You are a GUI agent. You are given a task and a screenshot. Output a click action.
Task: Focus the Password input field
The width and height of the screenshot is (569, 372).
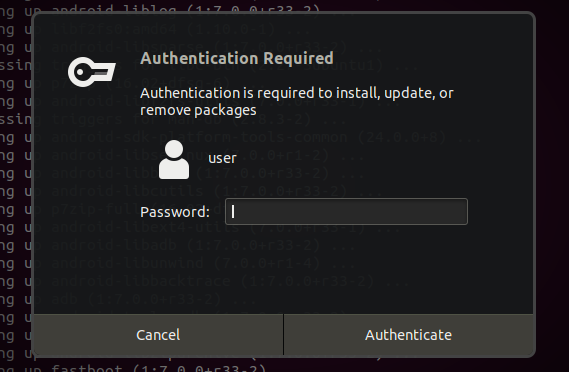(x=346, y=212)
